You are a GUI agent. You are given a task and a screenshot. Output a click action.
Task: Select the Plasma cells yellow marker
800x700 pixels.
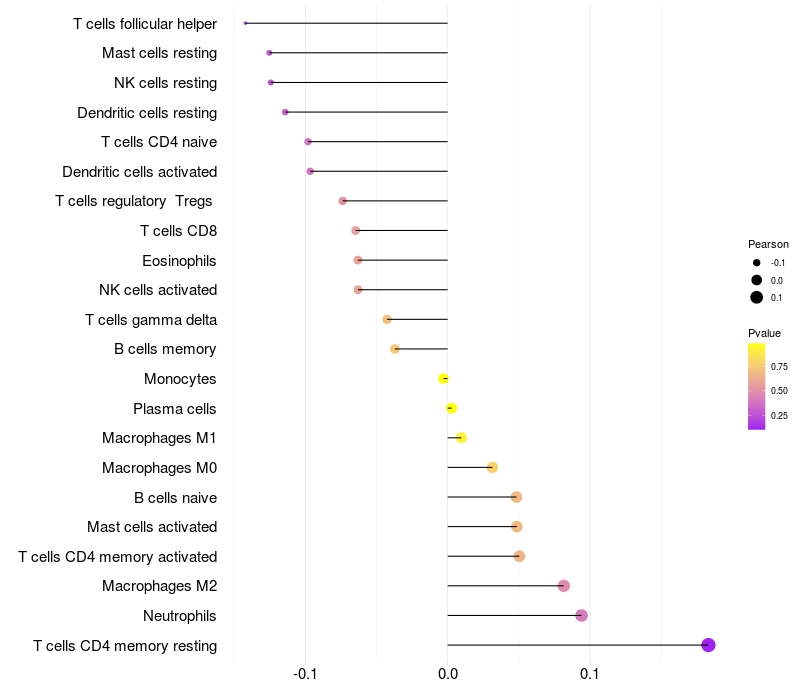pyautogui.click(x=451, y=408)
